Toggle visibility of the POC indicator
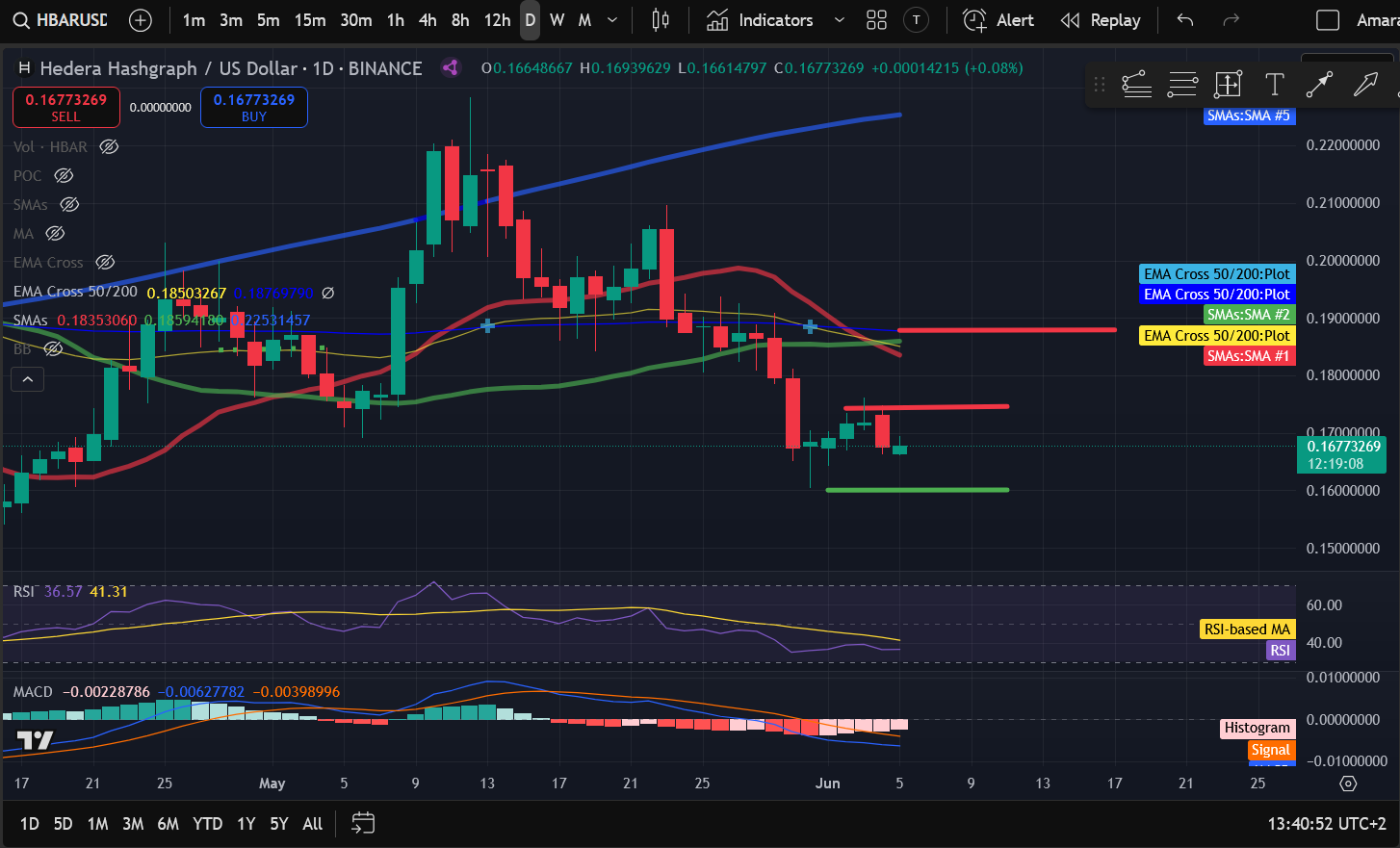Screen dimensions: 1400x848 (64, 176)
